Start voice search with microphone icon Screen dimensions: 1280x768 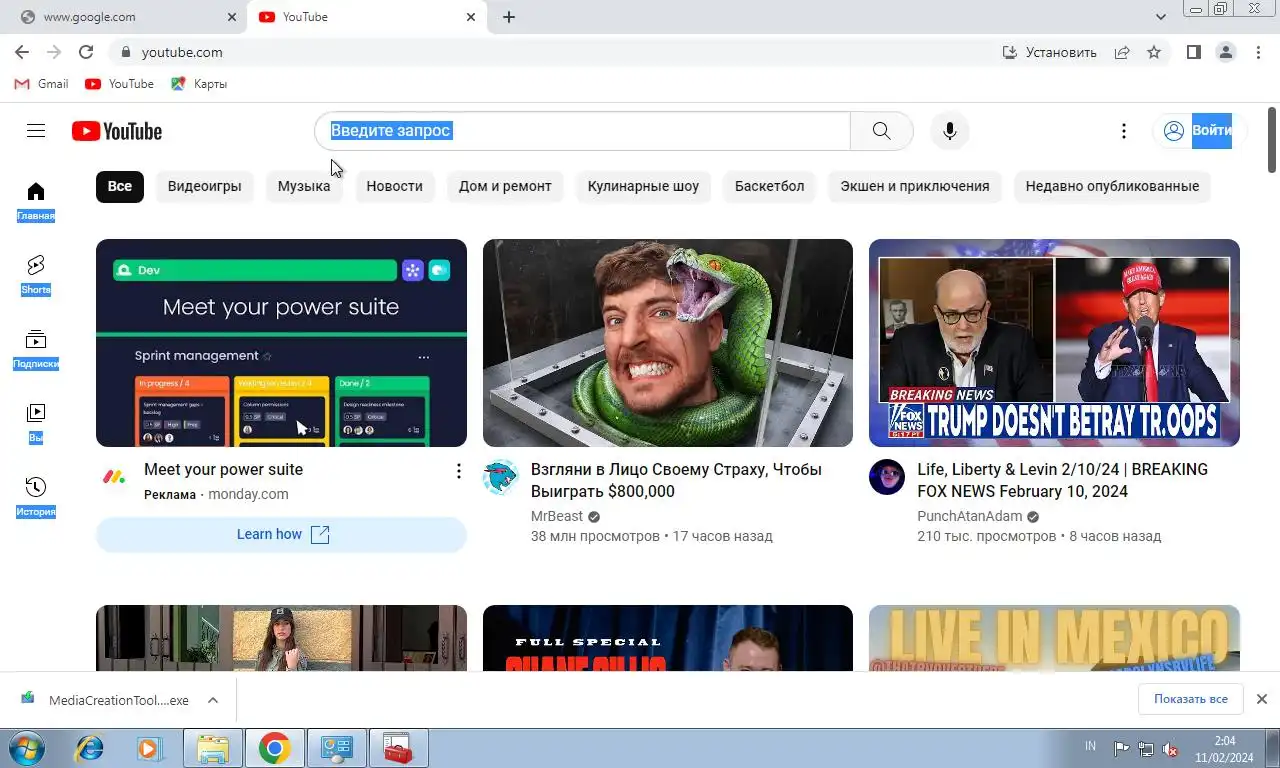pyautogui.click(x=950, y=131)
